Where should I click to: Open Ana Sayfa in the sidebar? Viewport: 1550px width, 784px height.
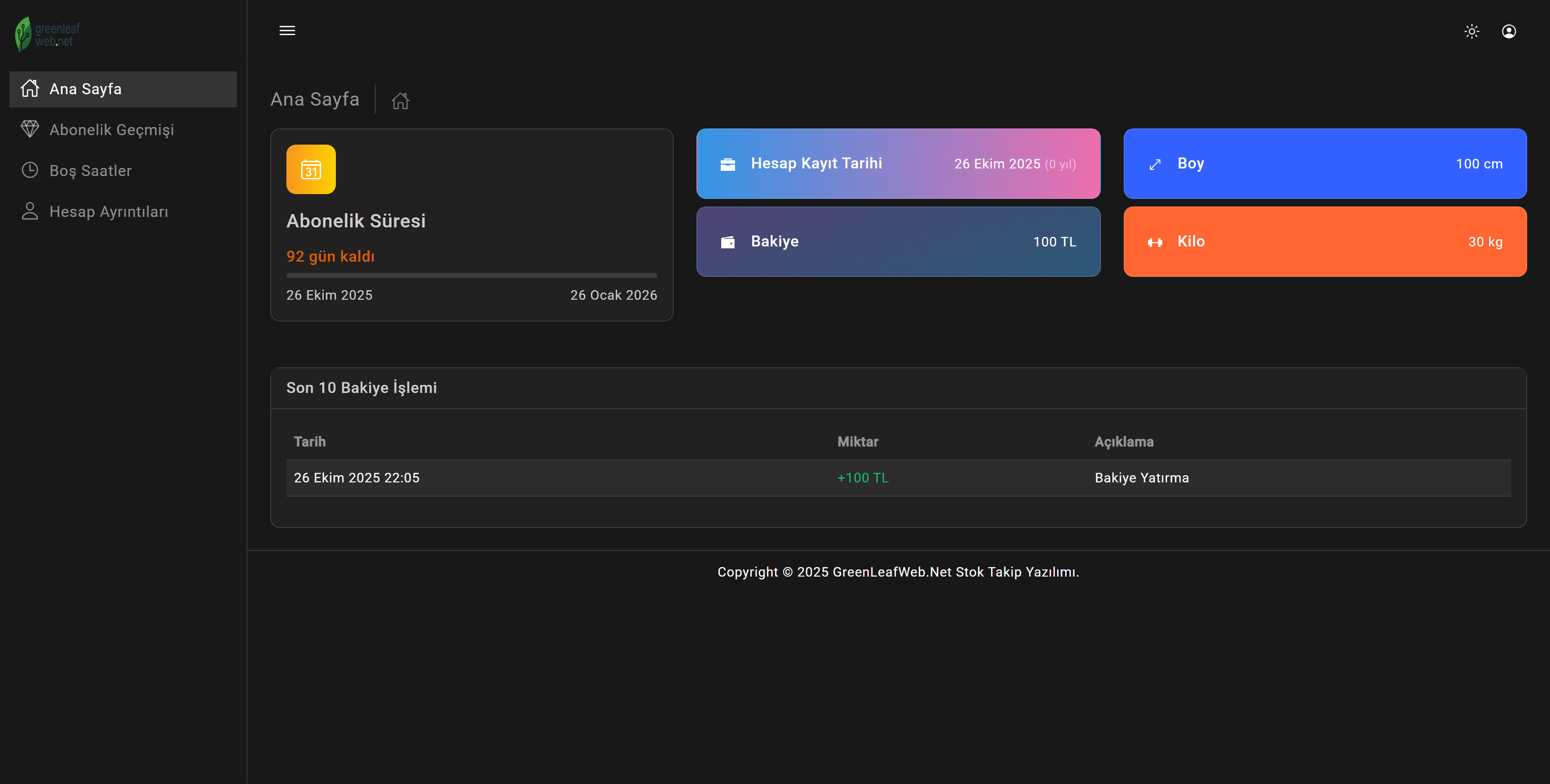click(123, 89)
